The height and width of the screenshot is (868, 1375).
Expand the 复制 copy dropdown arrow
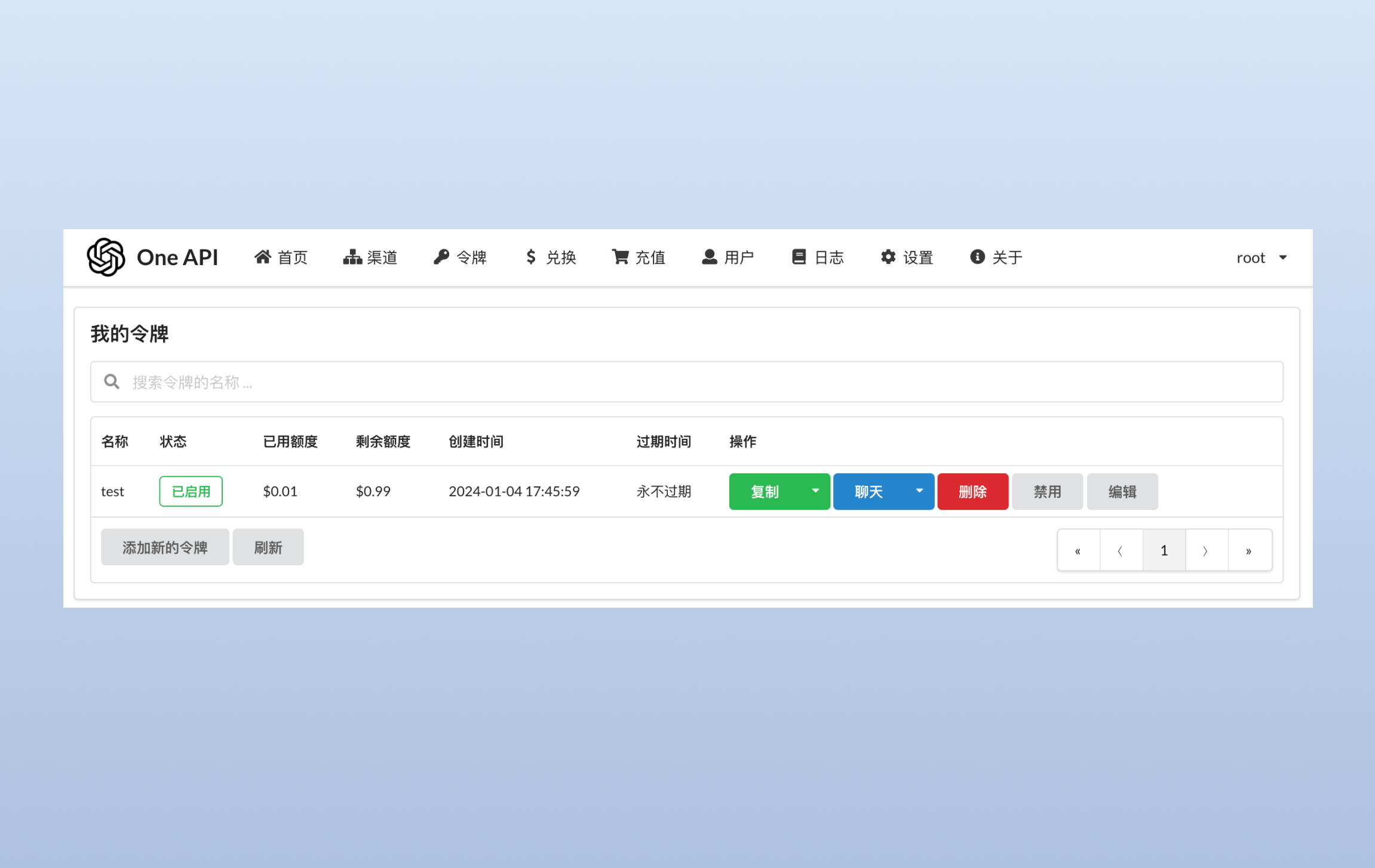point(815,491)
